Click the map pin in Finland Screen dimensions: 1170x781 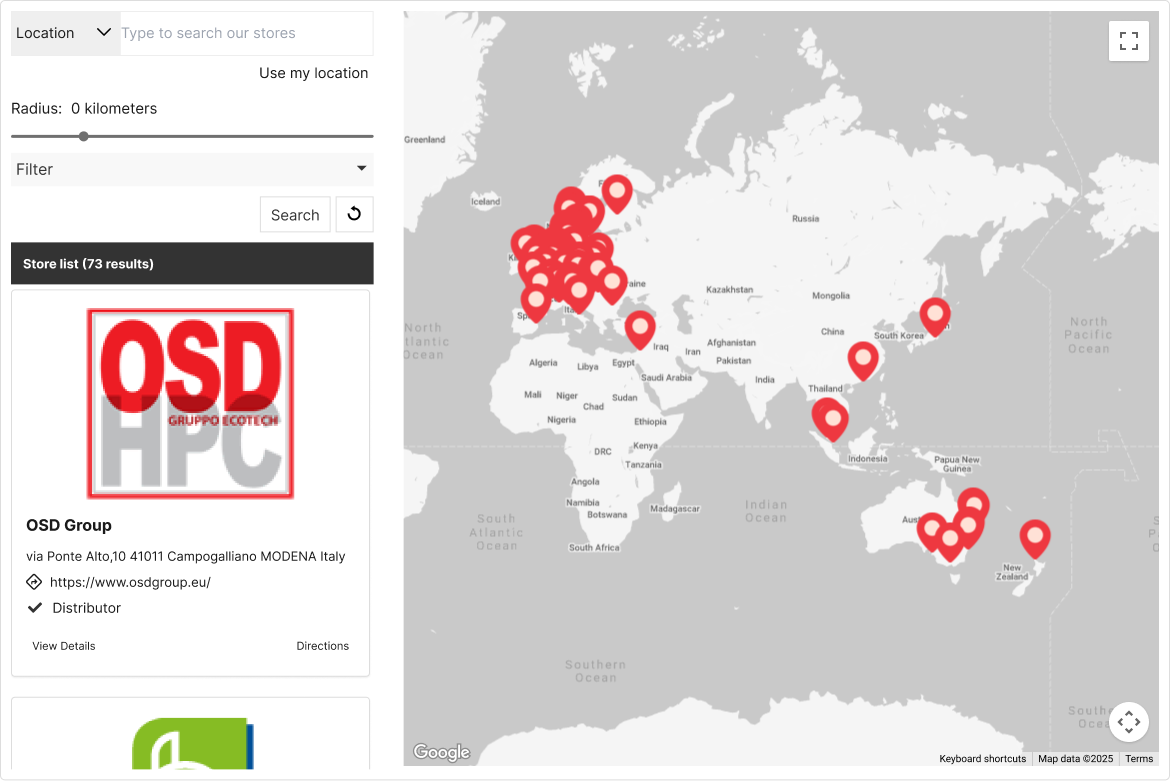point(617,192)
